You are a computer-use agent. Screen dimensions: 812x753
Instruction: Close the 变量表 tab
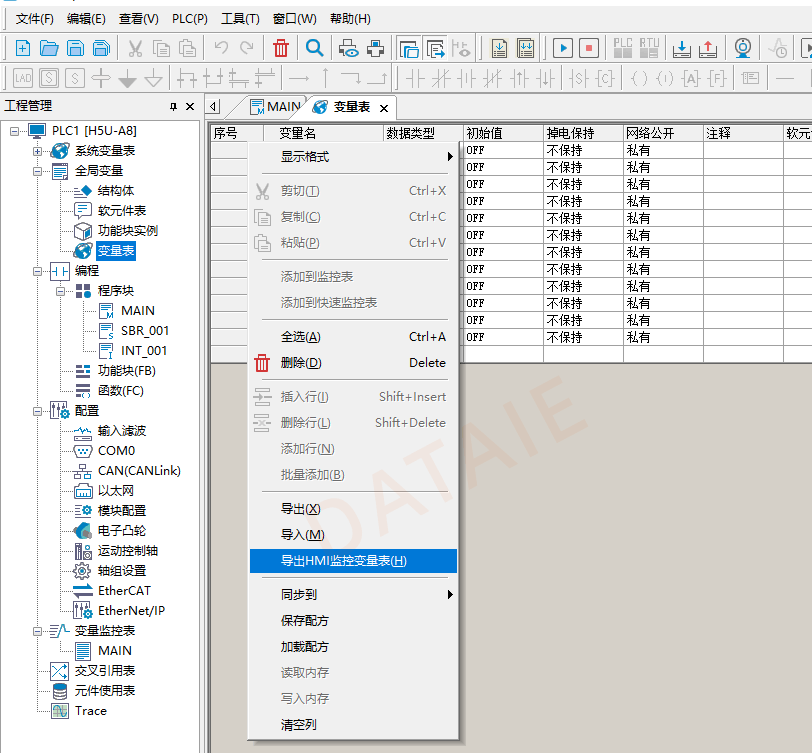[x=383, y=107]
